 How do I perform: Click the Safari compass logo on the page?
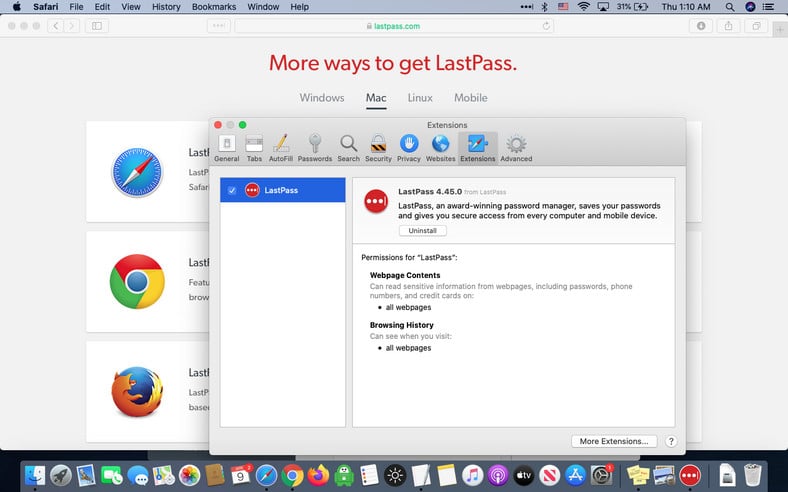tap(137, 172)
